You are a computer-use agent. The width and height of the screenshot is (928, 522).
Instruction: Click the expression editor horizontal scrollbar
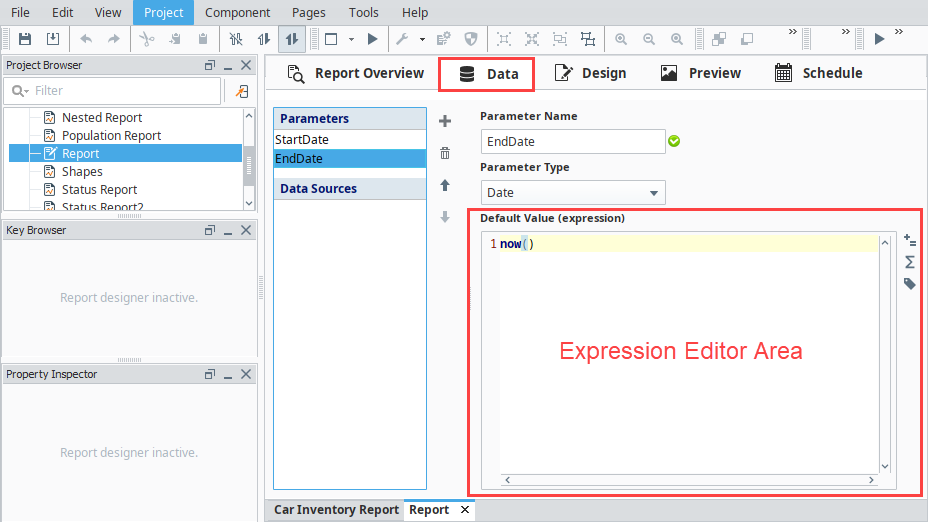(688, 480)
